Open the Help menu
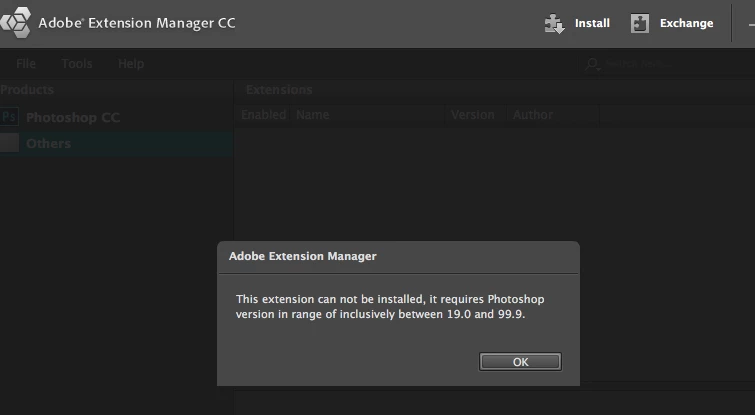The width and height of the screenshot is (755, 415). point(131,64)
